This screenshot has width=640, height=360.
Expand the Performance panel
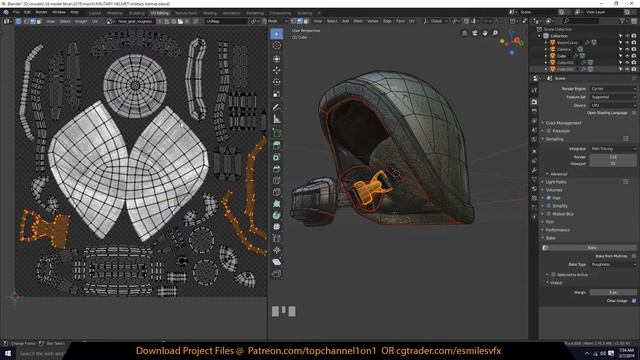click(558, 230)
